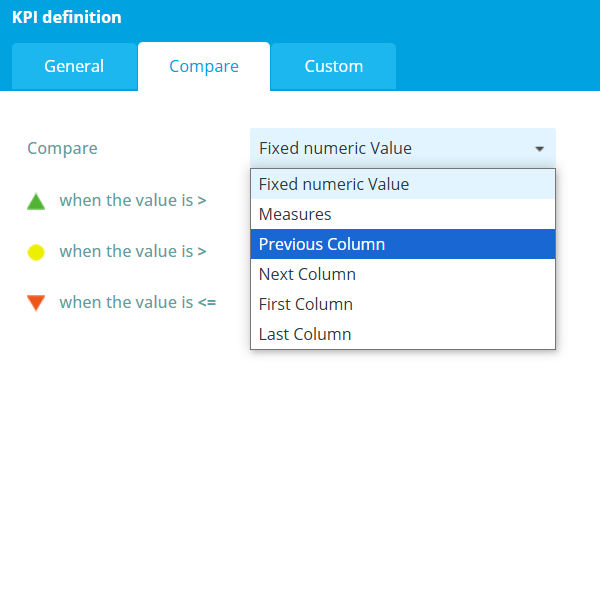The height and width of the screenshot is (600, 600).
Task: Click the KPI definition dialog title
Action: tap(67, 17)
